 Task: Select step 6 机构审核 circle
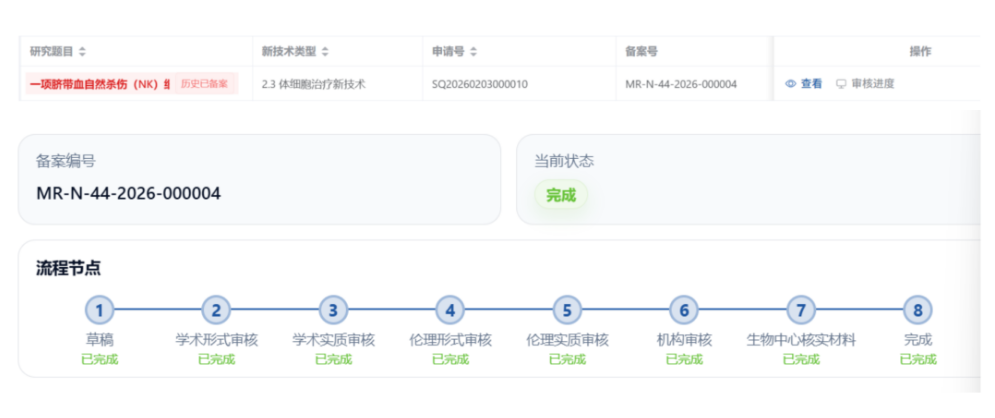click(x=684, y=311)
